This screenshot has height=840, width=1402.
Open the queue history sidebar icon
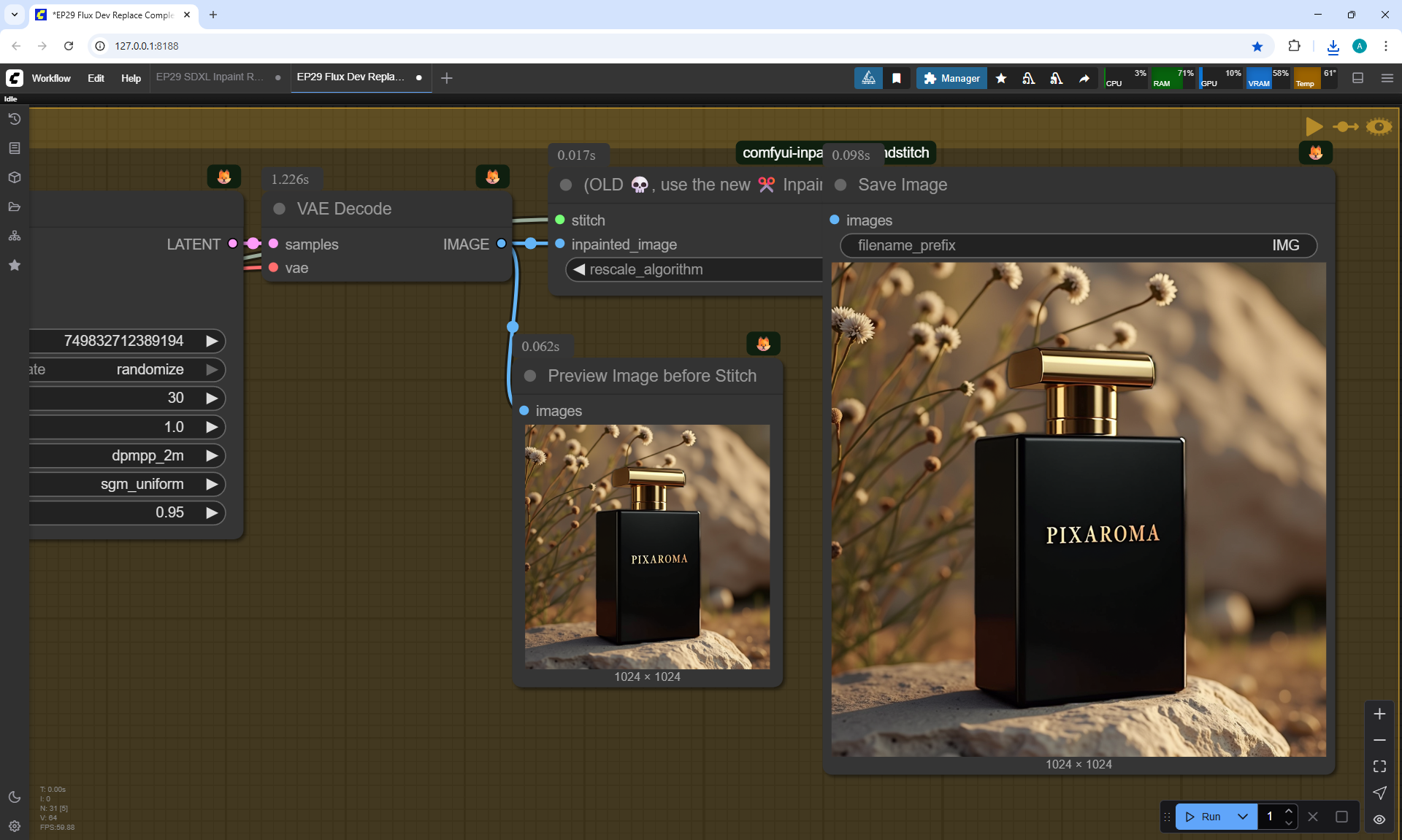14,119
